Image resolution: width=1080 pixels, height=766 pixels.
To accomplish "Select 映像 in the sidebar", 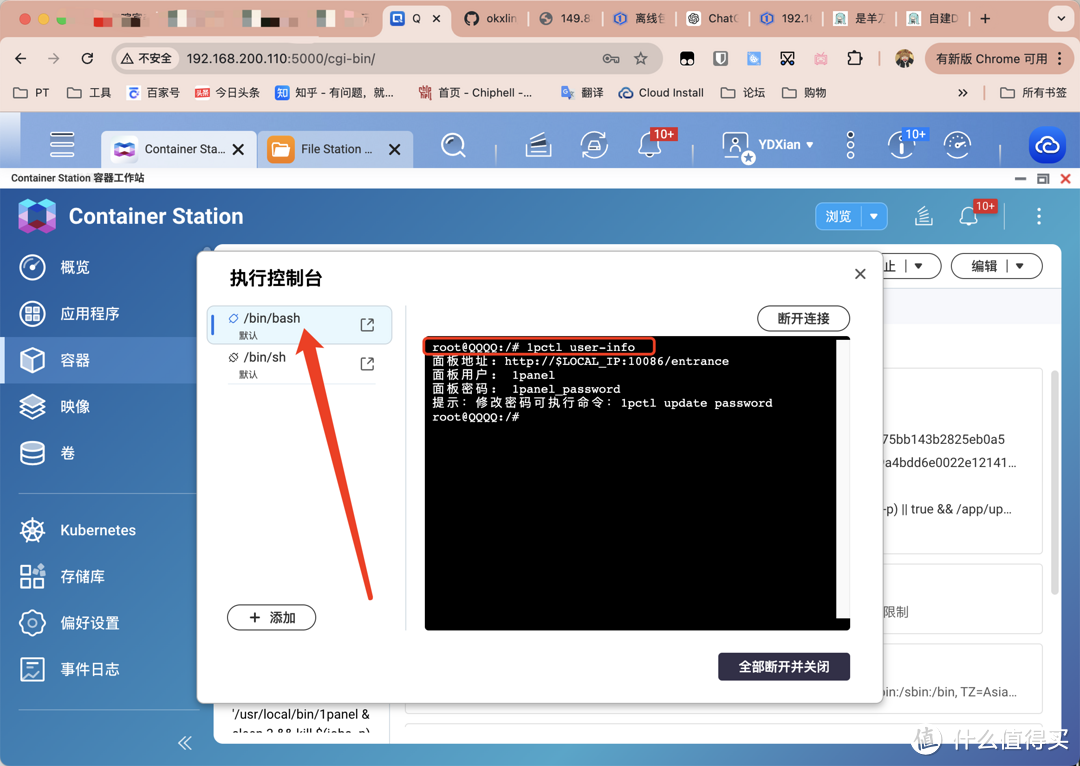I will click(x=75, y=407).
